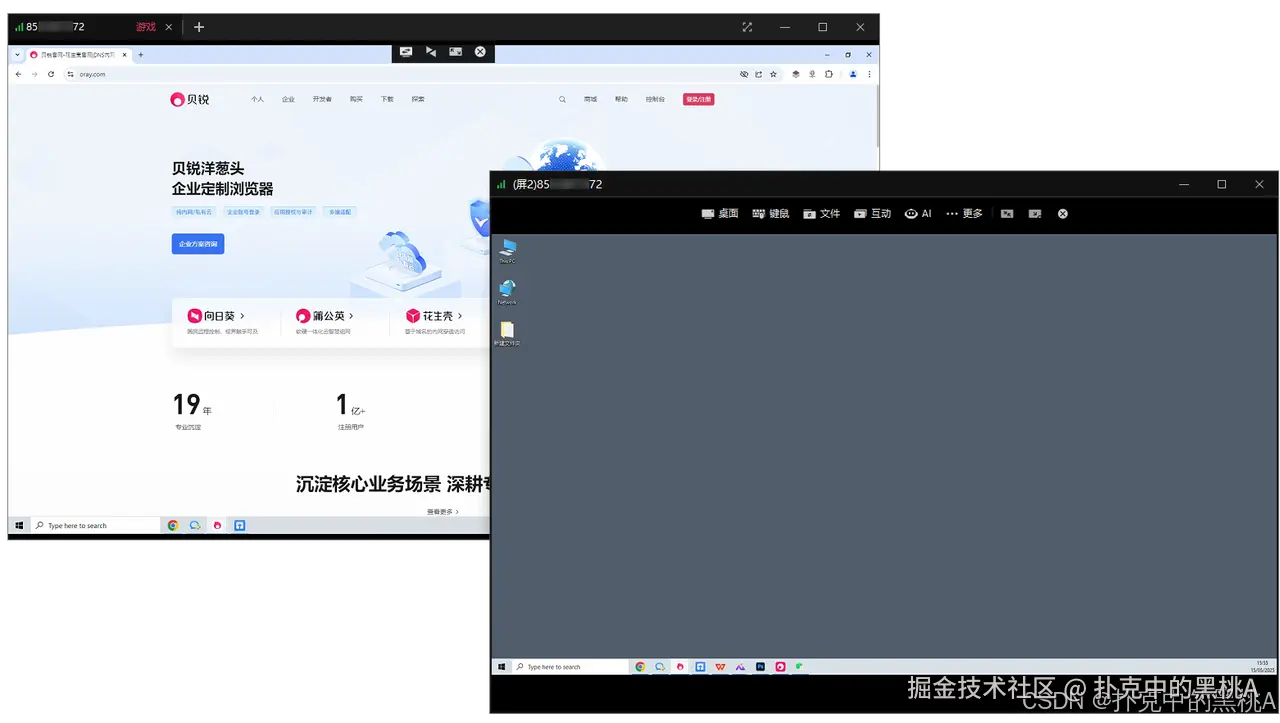Open Chrome profile avatar
The image size is (1280, 723).
(853, 74)
